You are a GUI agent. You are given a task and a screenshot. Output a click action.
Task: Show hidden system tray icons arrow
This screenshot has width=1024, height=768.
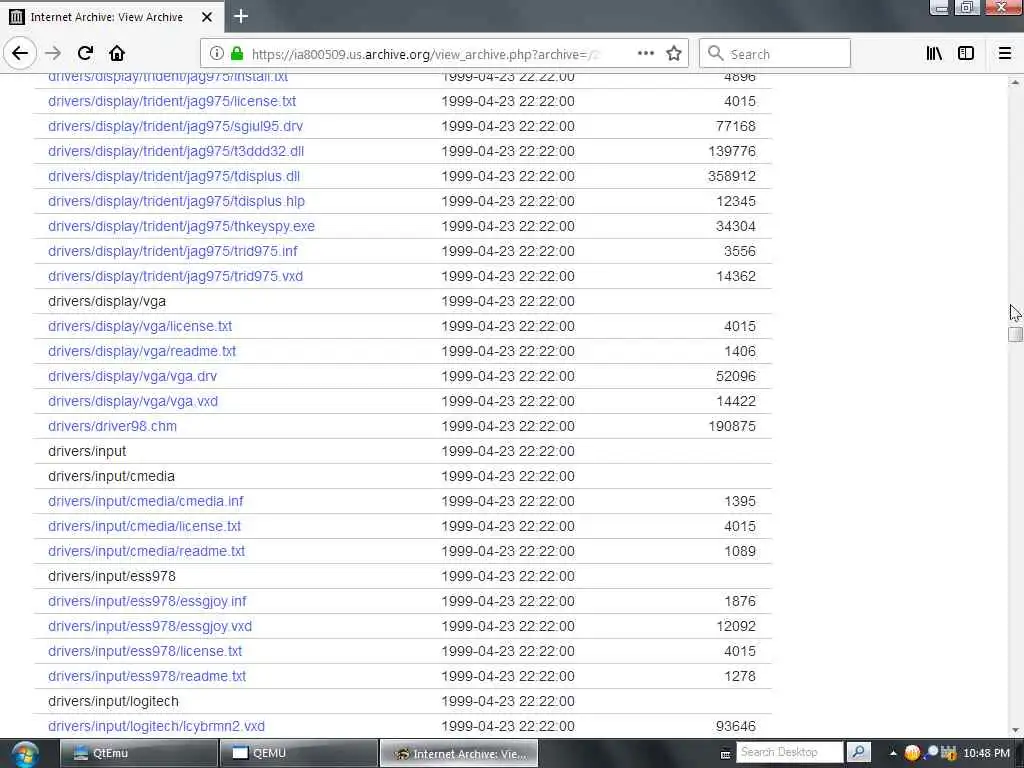(x=893, y=753)
